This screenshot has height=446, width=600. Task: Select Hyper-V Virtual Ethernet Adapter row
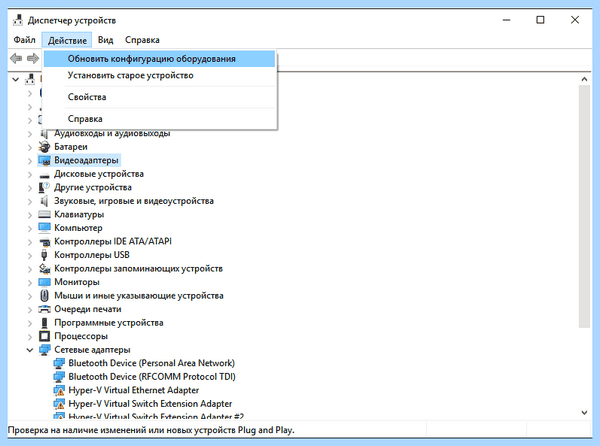click(x=134, y=390)
